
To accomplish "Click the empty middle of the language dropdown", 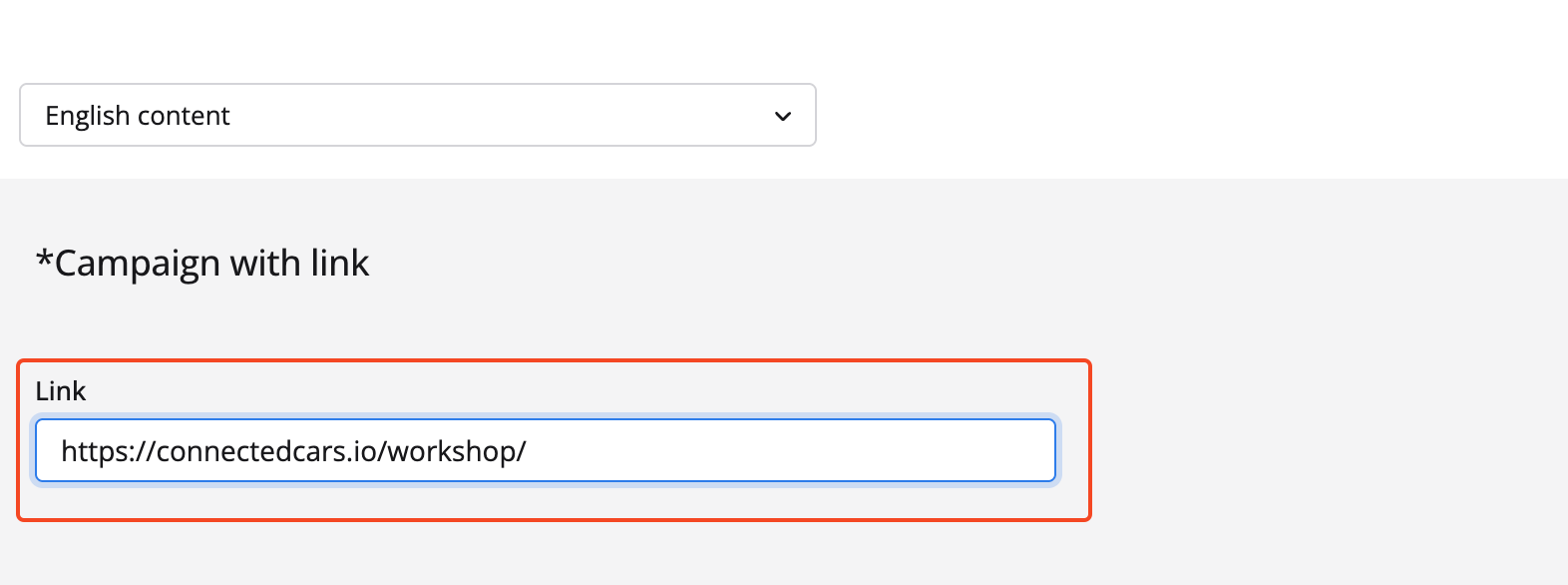I will (x=499, y=115).
